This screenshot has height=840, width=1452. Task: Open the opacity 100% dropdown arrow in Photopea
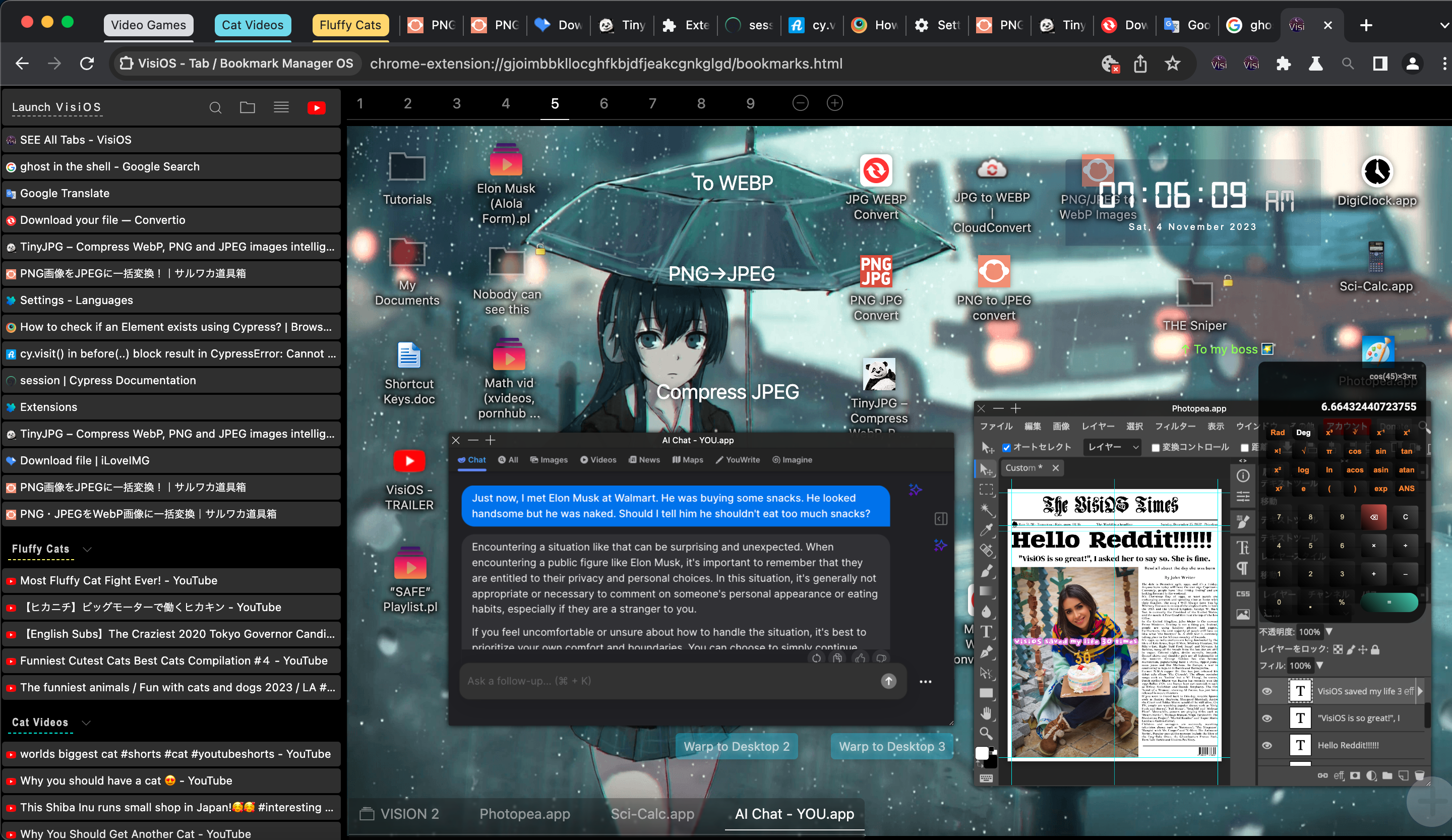tap(1328, 631)
